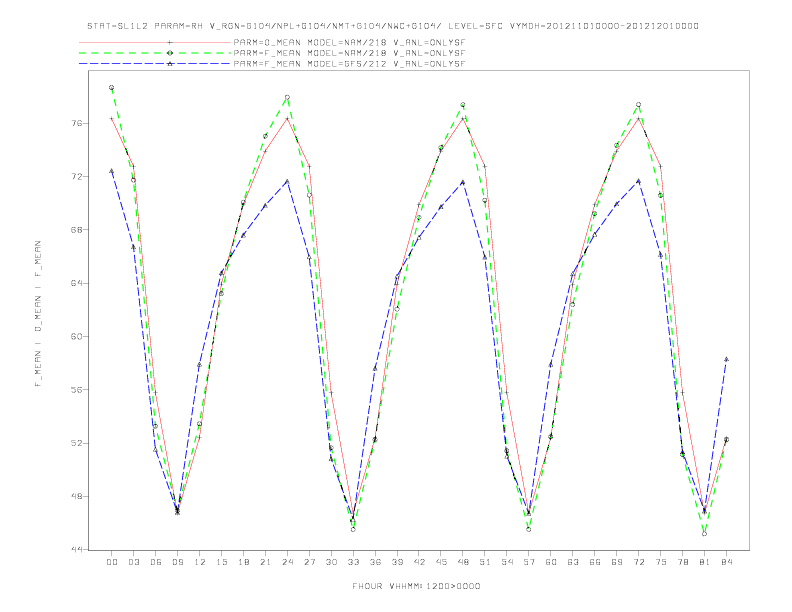792x612 pixels.
Task: Select legend entry PARM=F_MEAN MODEL=GFS/212
Action: 349,64
